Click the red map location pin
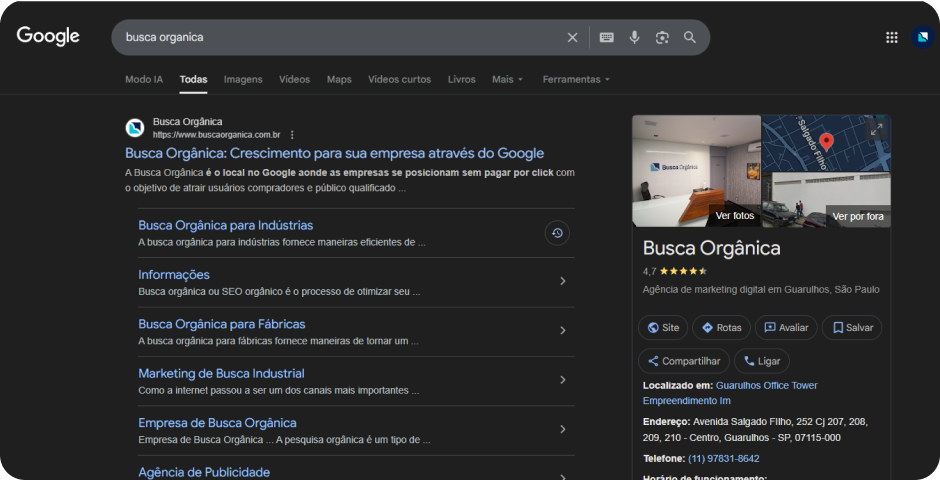 pyautogui.click(x=826, y=141)
